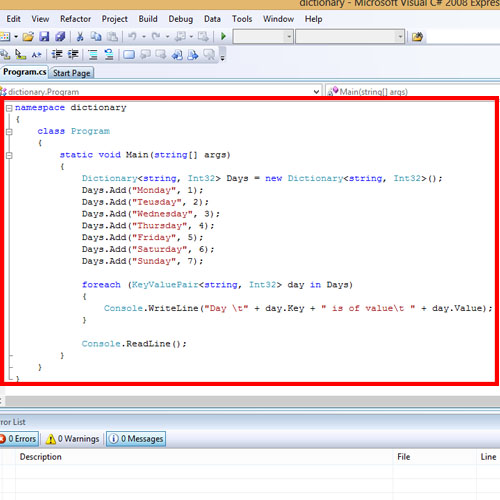
Task: Toggle the 0 Errors filter button
Action: coord(19,439)
